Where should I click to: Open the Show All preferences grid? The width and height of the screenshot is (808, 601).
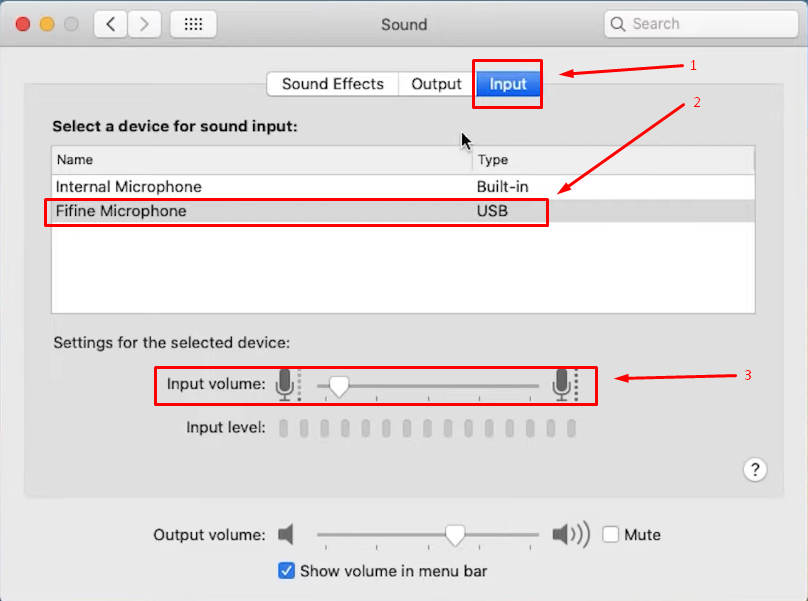(193, 24)
